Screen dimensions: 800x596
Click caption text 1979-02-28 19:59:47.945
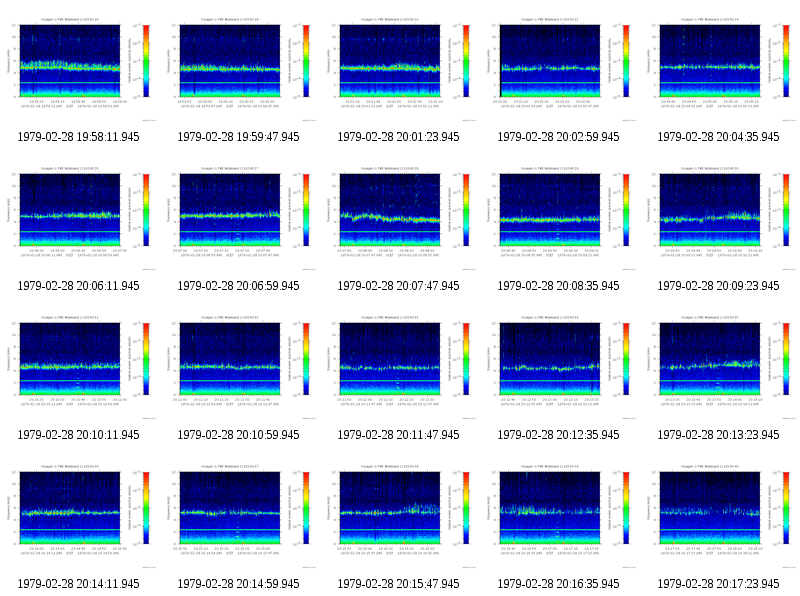pos(238,137)
